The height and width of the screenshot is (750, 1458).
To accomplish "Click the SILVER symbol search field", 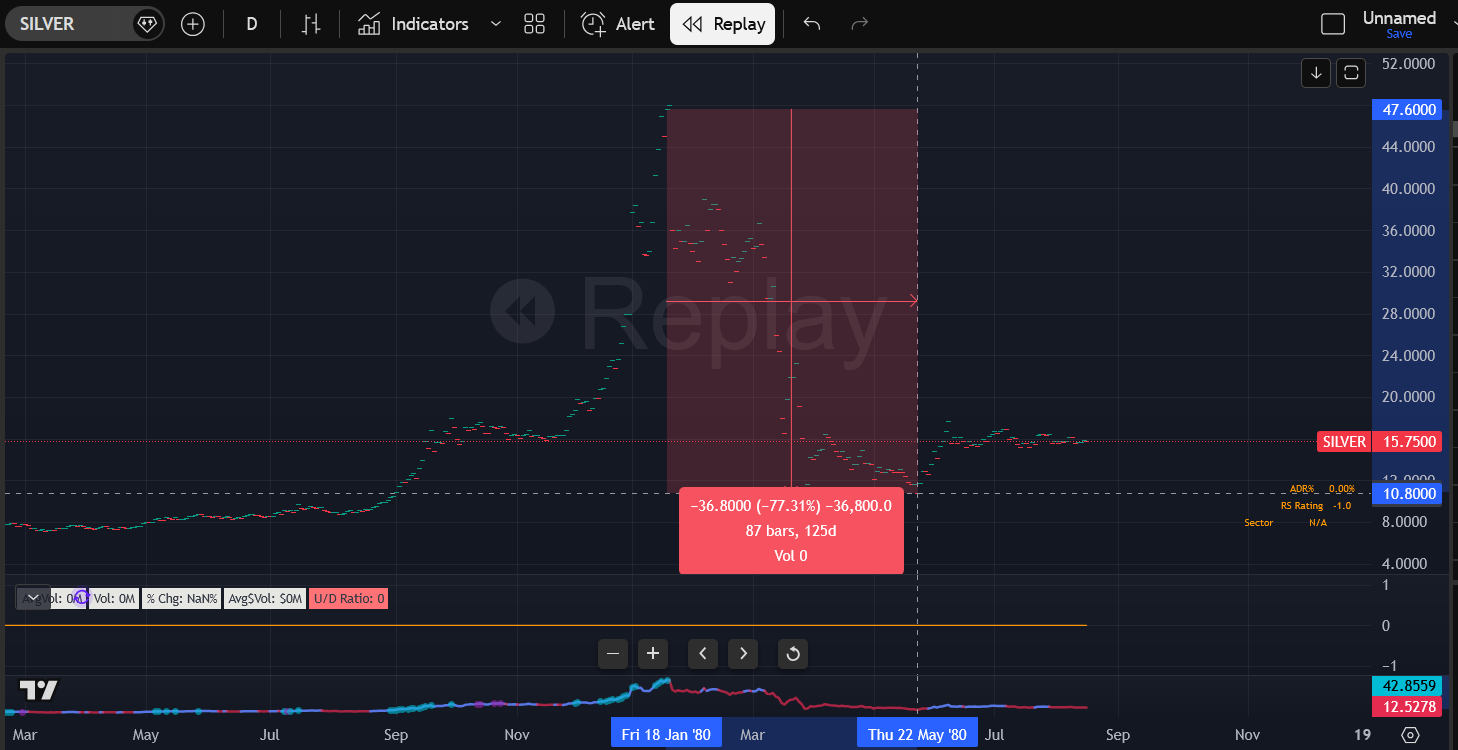I will point(70,24).
